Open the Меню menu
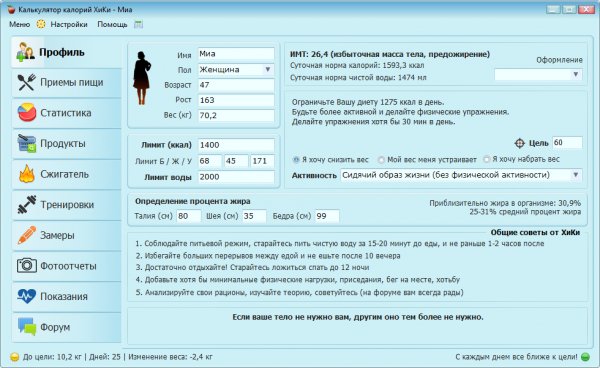Viewport: 600px width, 368px height. (x=20, y=24)
